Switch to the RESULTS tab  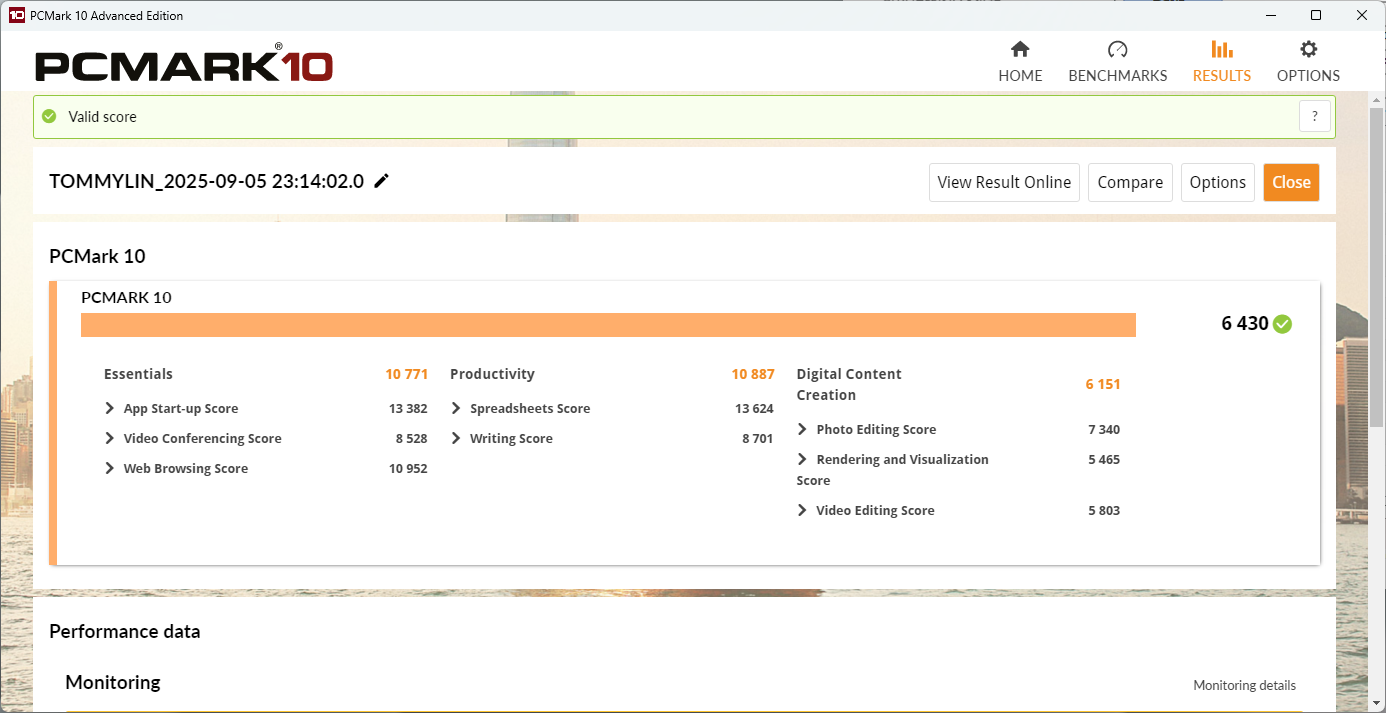pos(1222,62)
